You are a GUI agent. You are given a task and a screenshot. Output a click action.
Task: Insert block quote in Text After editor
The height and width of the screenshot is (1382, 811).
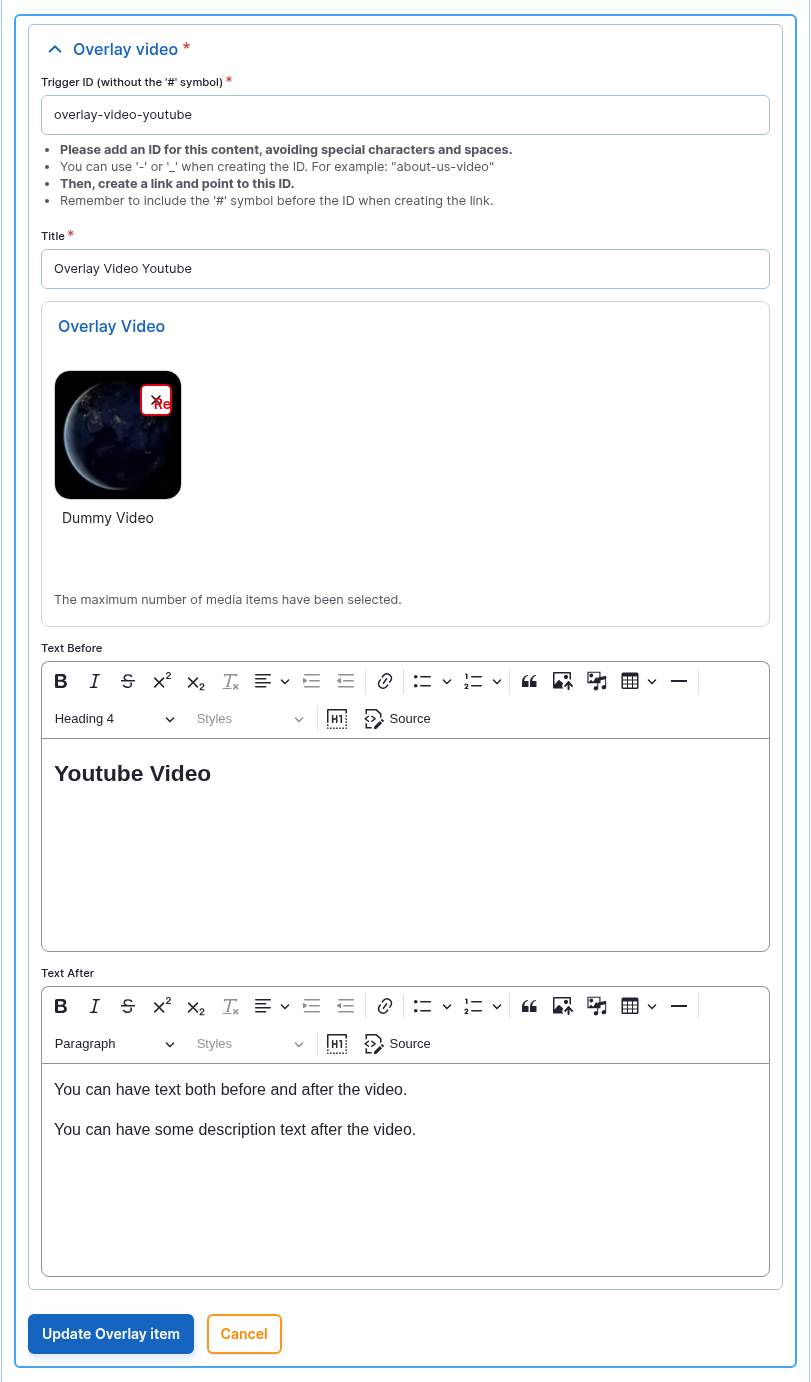pyautogui.click(x=530, y=1006)
